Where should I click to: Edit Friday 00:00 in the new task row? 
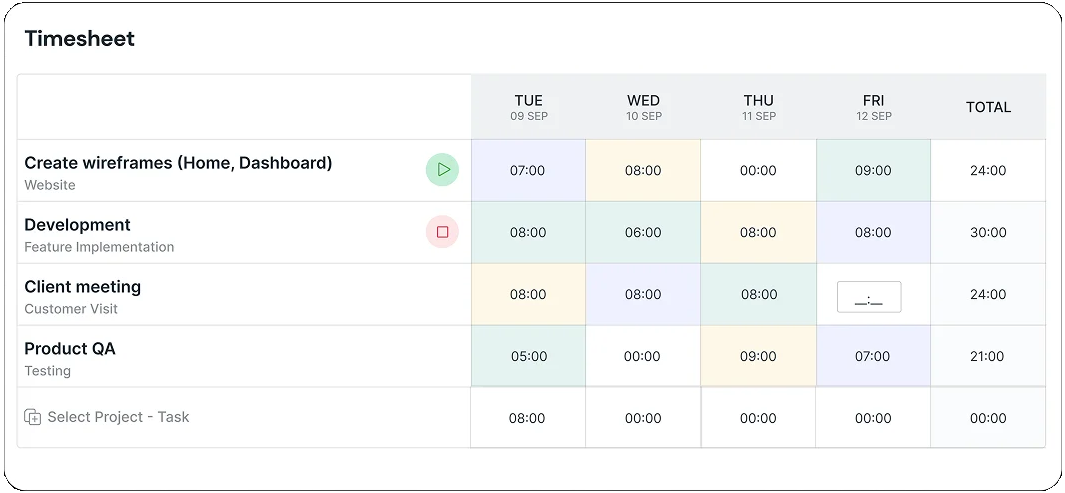[873, 418]
